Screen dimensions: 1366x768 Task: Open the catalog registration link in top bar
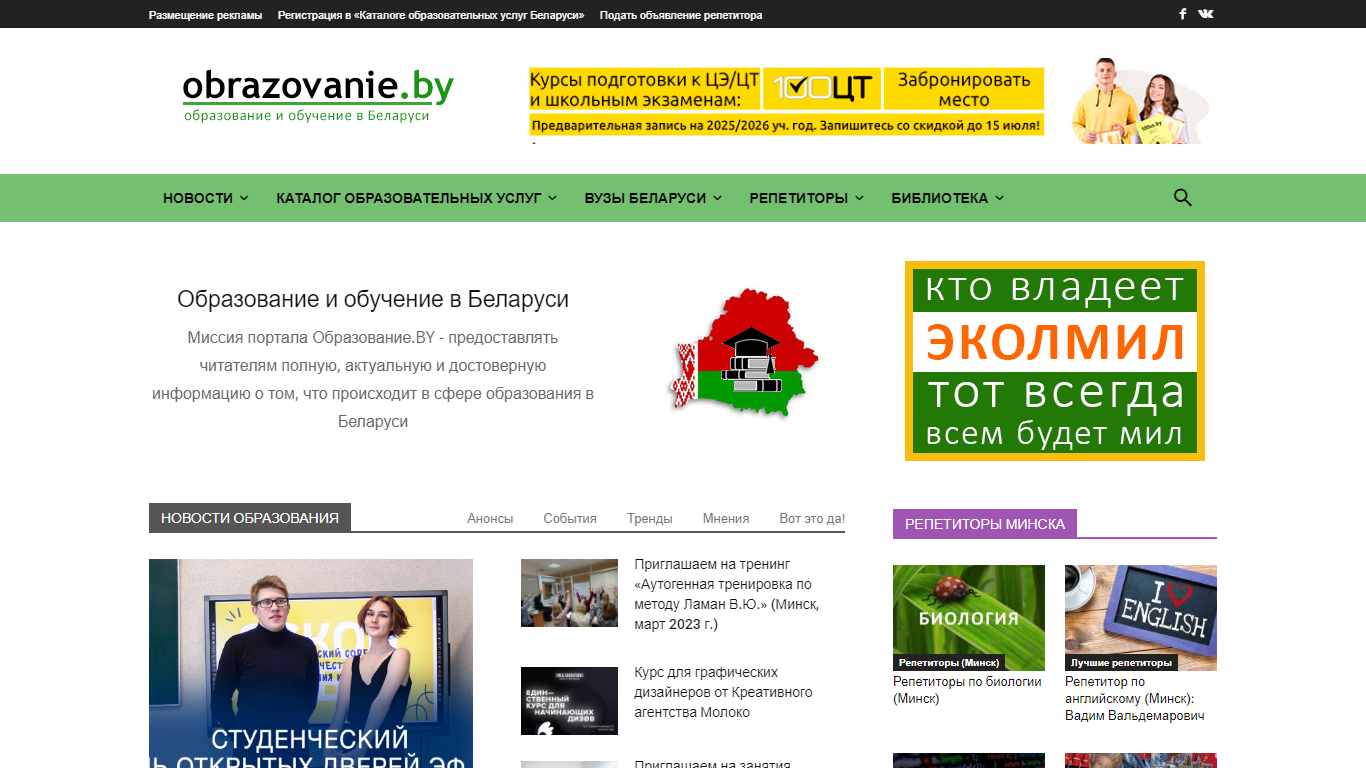(x=431, y=15)
